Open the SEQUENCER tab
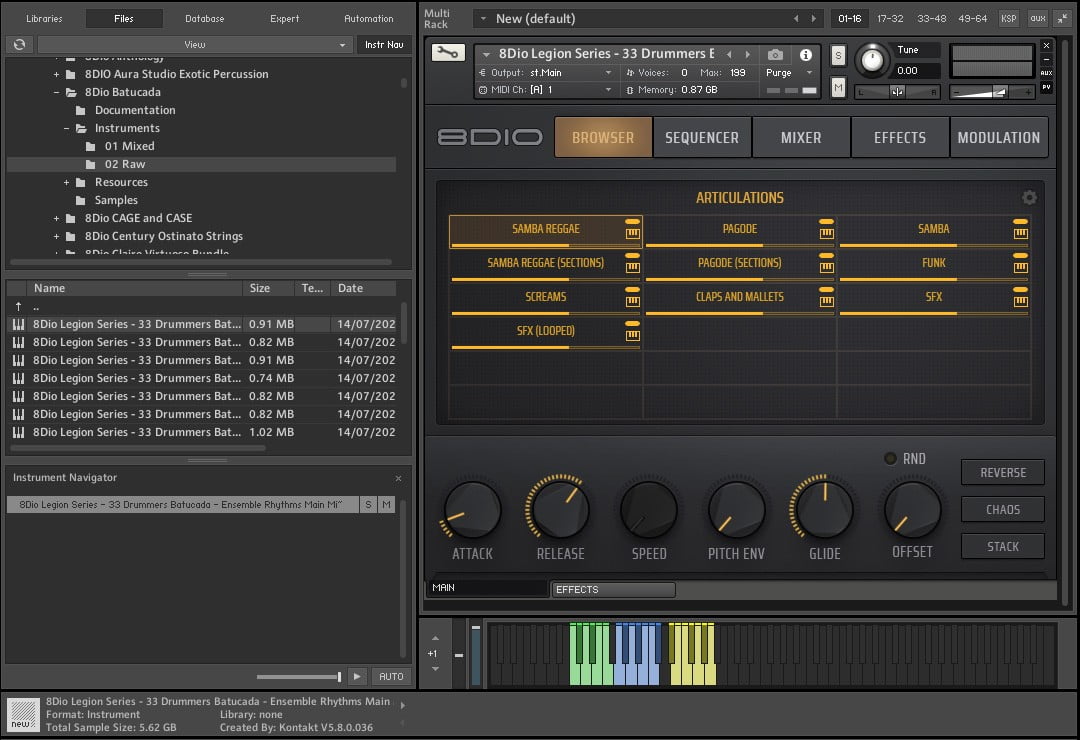The height and width of the screenshot is (740, 1080). pos(702,137)
